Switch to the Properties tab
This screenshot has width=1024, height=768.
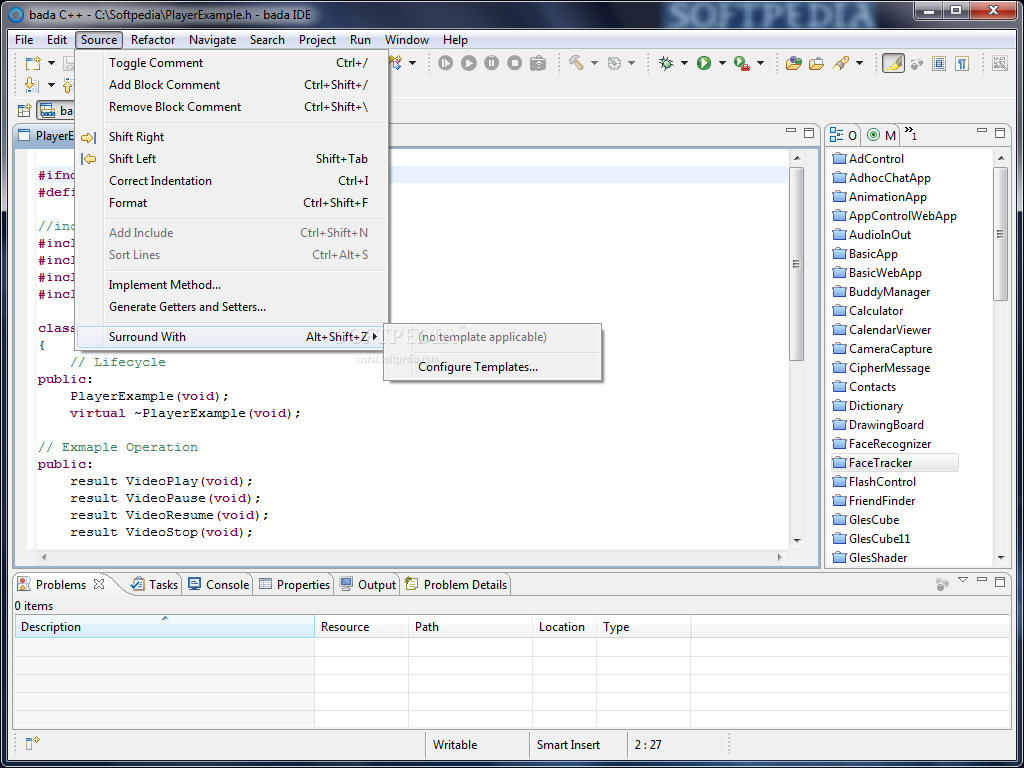[295, 584]
